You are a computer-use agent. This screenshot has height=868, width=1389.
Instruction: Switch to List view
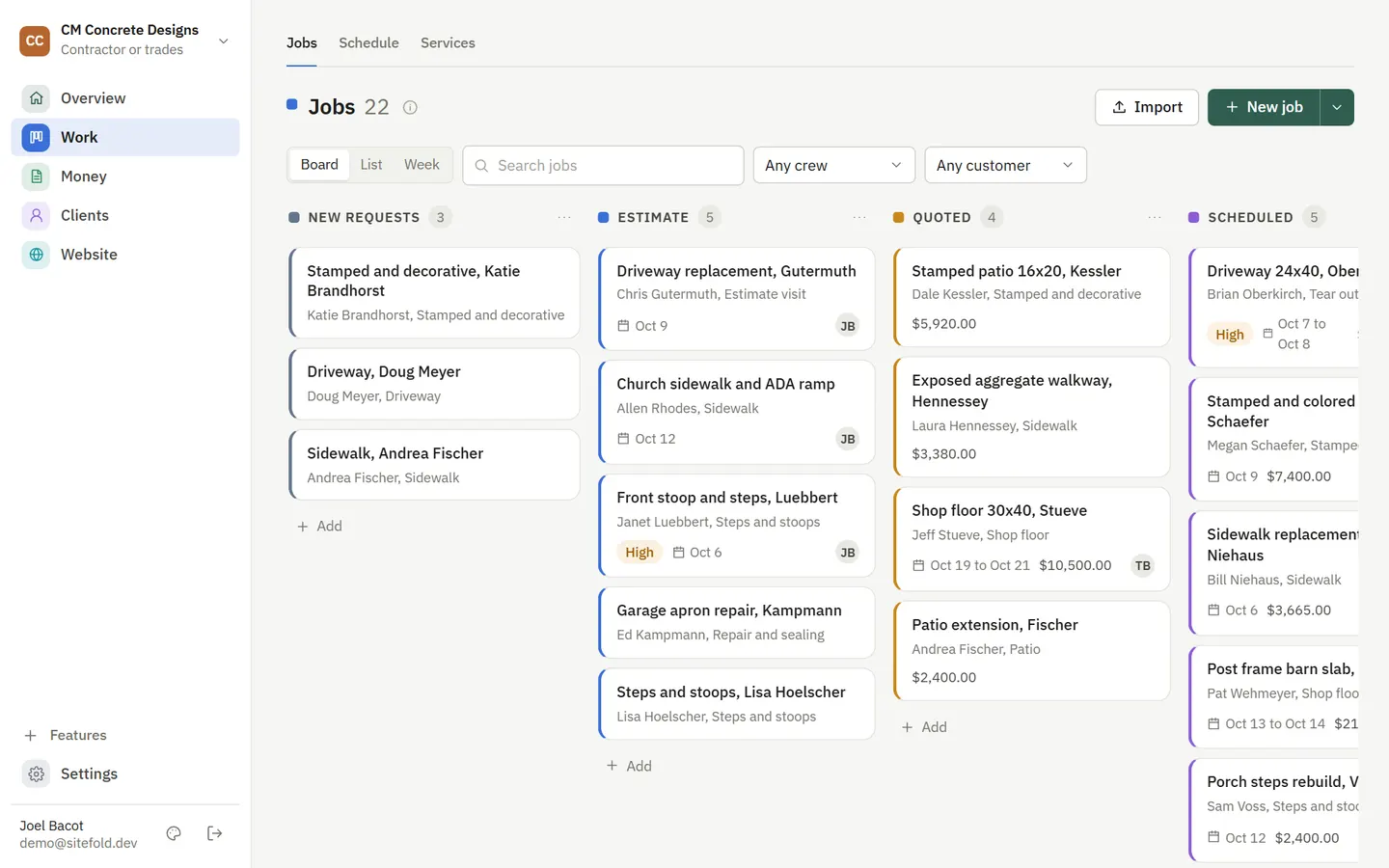pos(371,165)
